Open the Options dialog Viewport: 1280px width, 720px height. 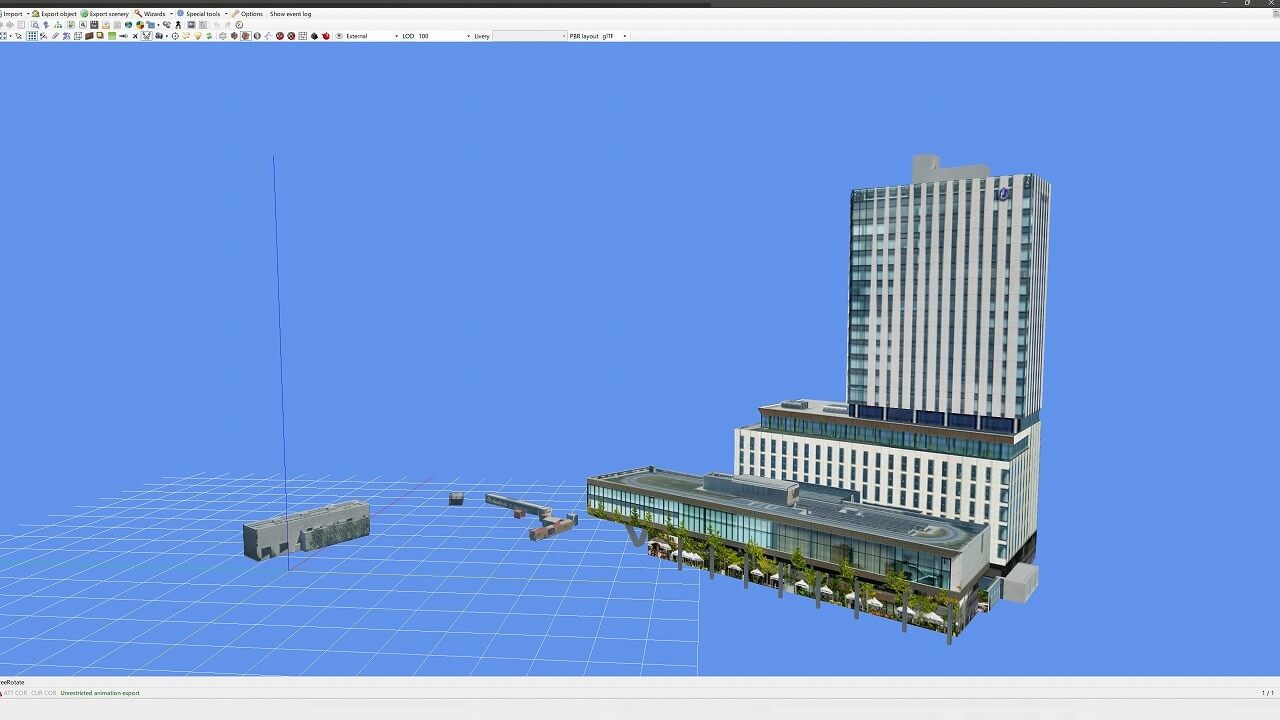250,14
